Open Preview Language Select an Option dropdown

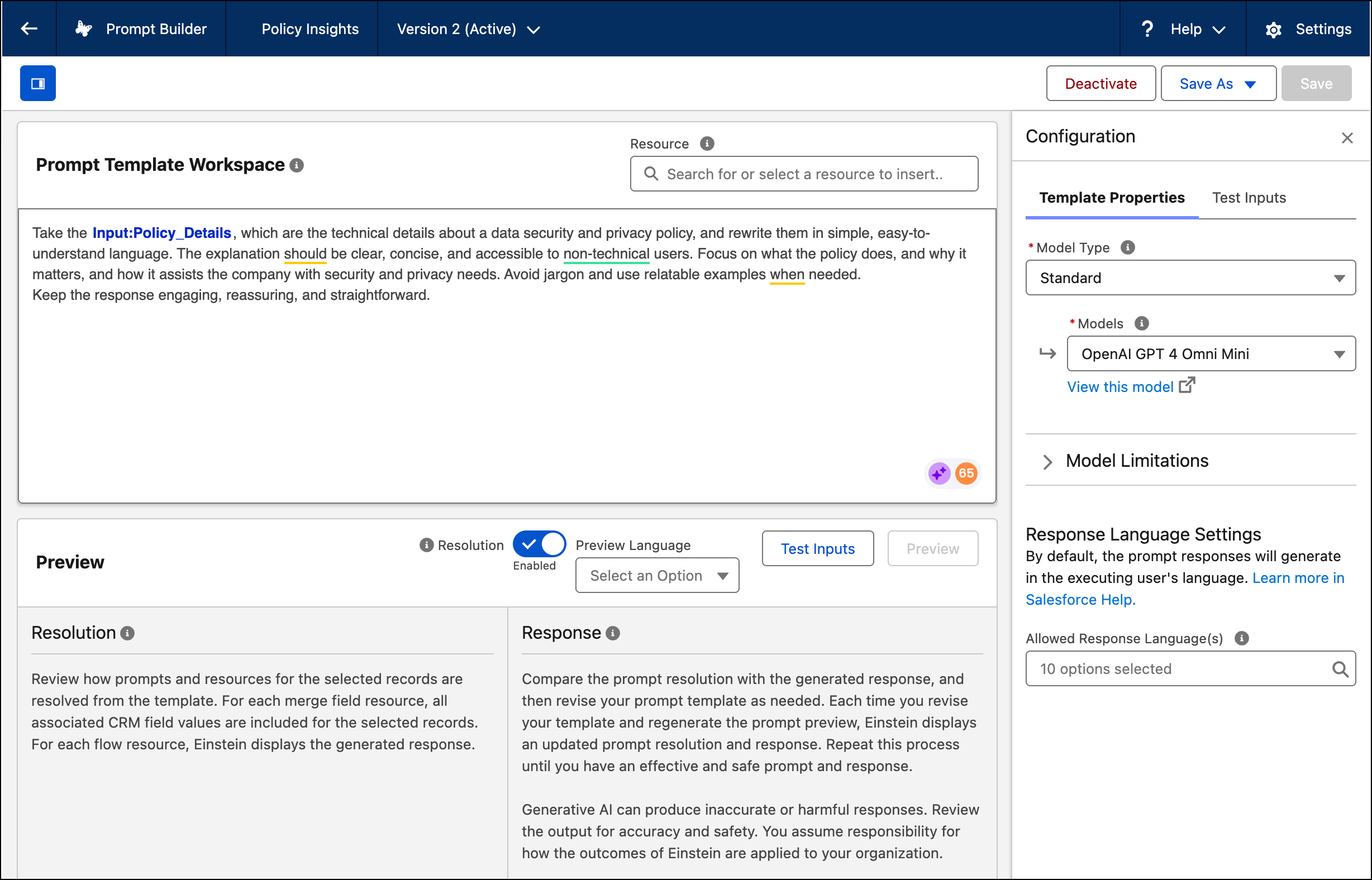click(657, 576)
